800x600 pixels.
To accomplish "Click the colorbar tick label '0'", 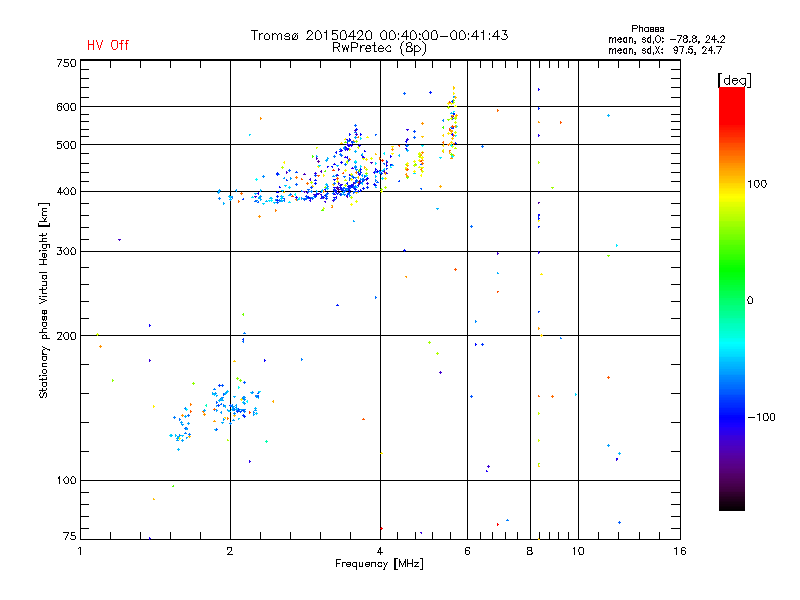I will [750, 300].
